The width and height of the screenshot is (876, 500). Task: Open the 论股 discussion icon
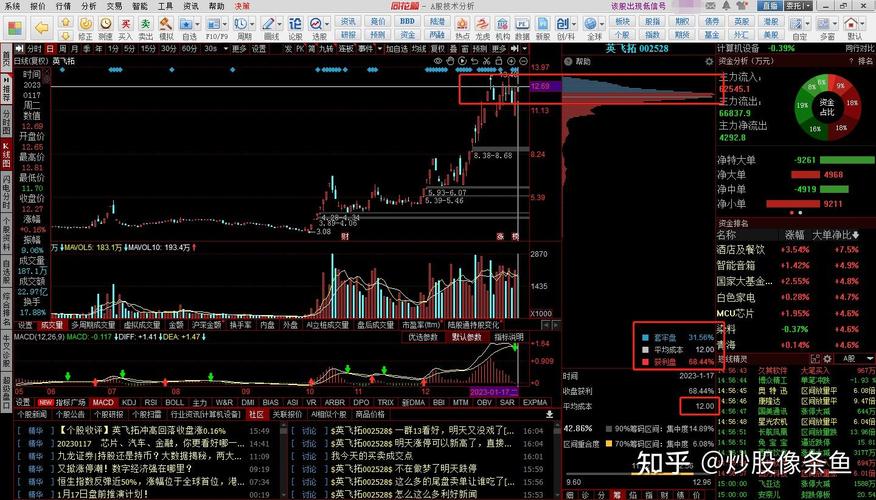pyautogui.click(x=295, y=28)
